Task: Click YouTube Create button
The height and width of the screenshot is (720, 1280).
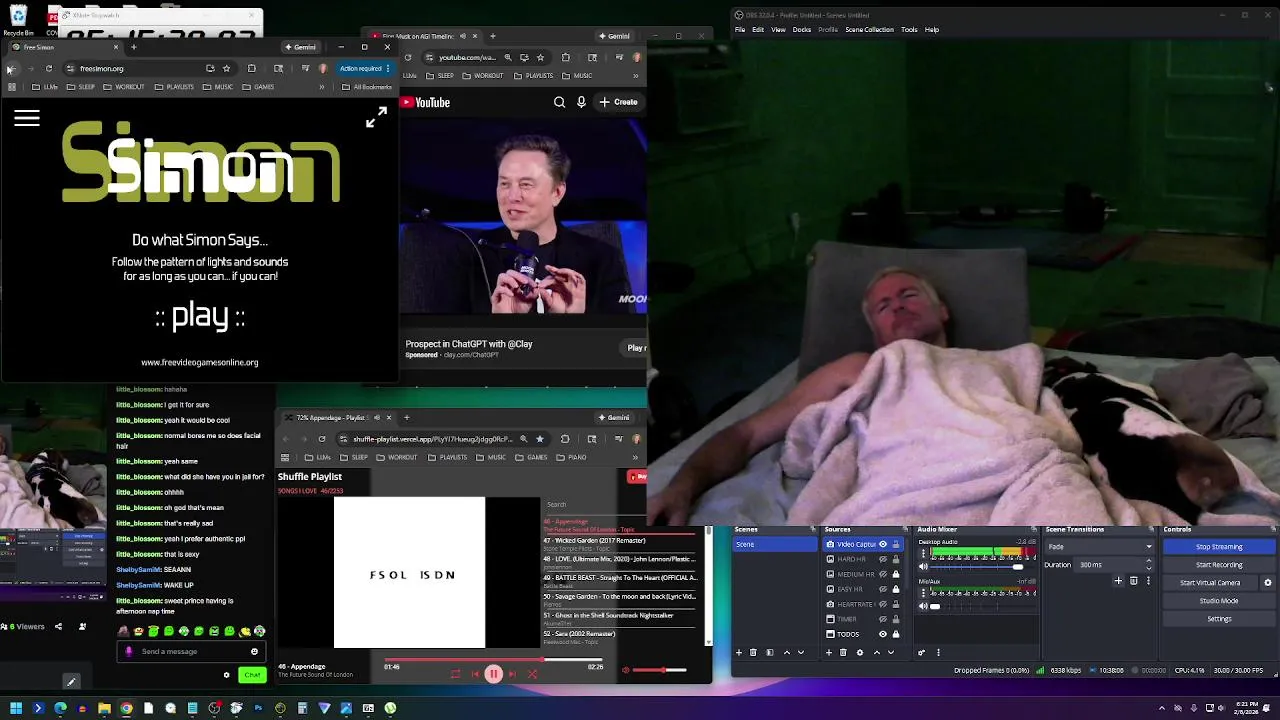Action: pos(619,102)
